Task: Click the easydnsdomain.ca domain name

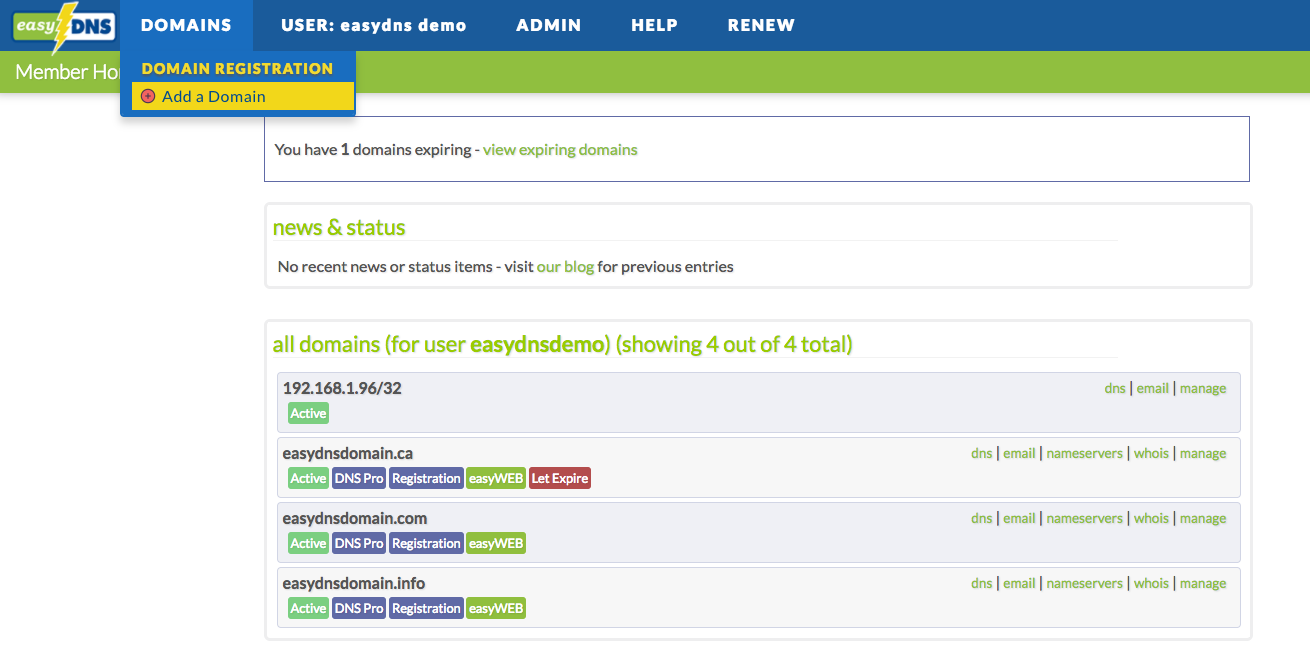Action: (348, 454)
